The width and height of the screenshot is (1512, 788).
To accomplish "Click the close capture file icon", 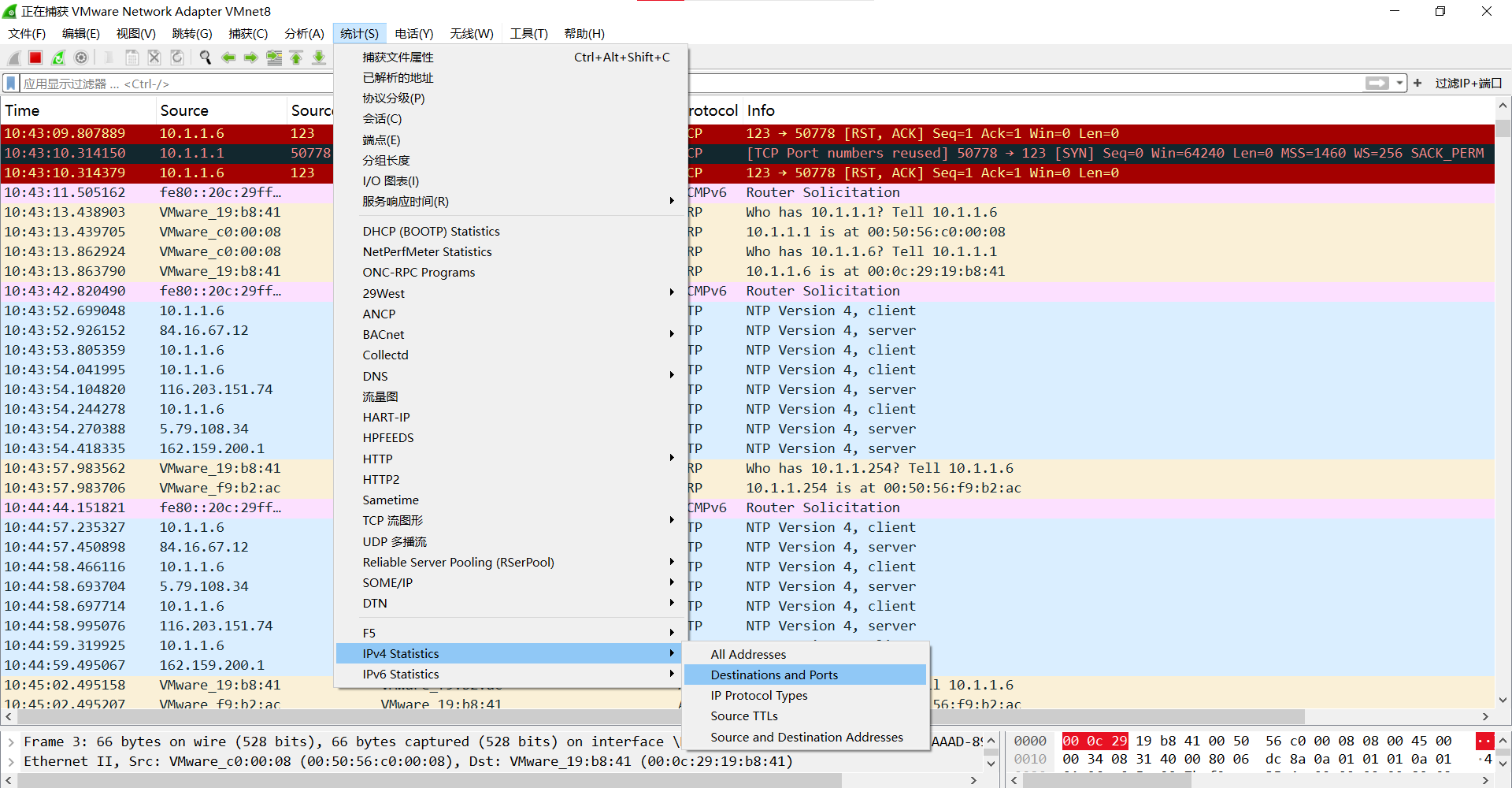I will 154,58.
